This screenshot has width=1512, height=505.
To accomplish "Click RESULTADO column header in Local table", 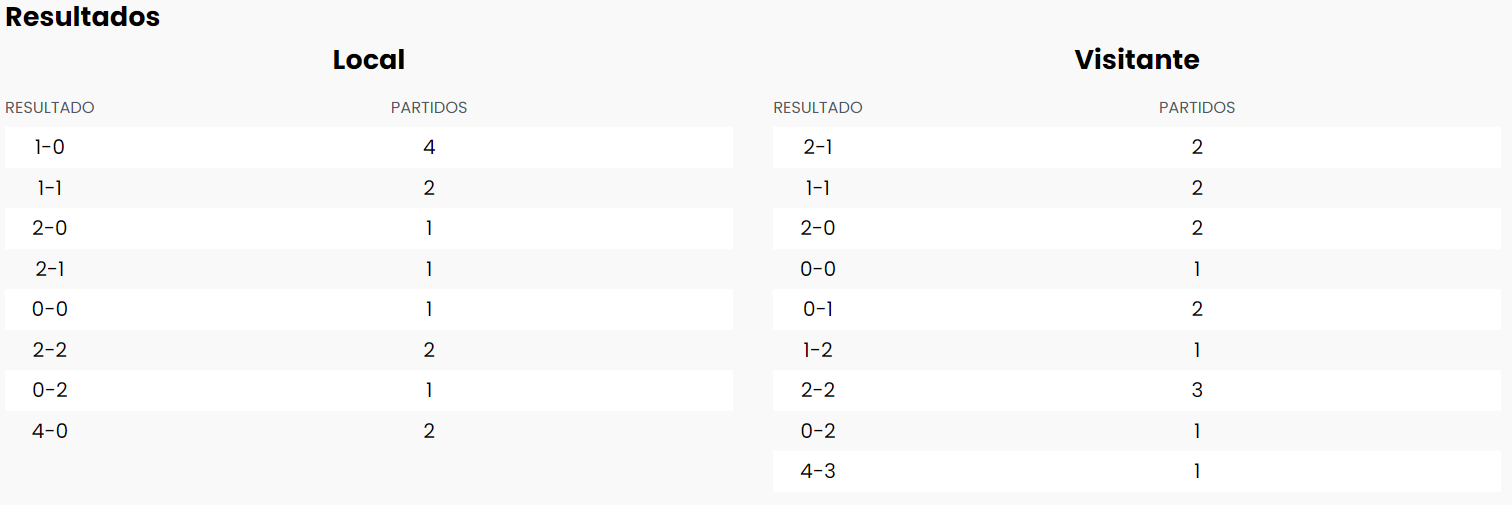I will point(50,108).
